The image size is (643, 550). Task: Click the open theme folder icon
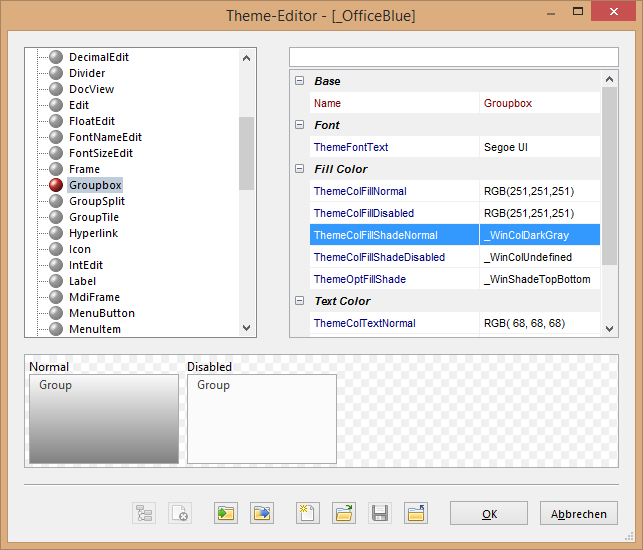344,513
